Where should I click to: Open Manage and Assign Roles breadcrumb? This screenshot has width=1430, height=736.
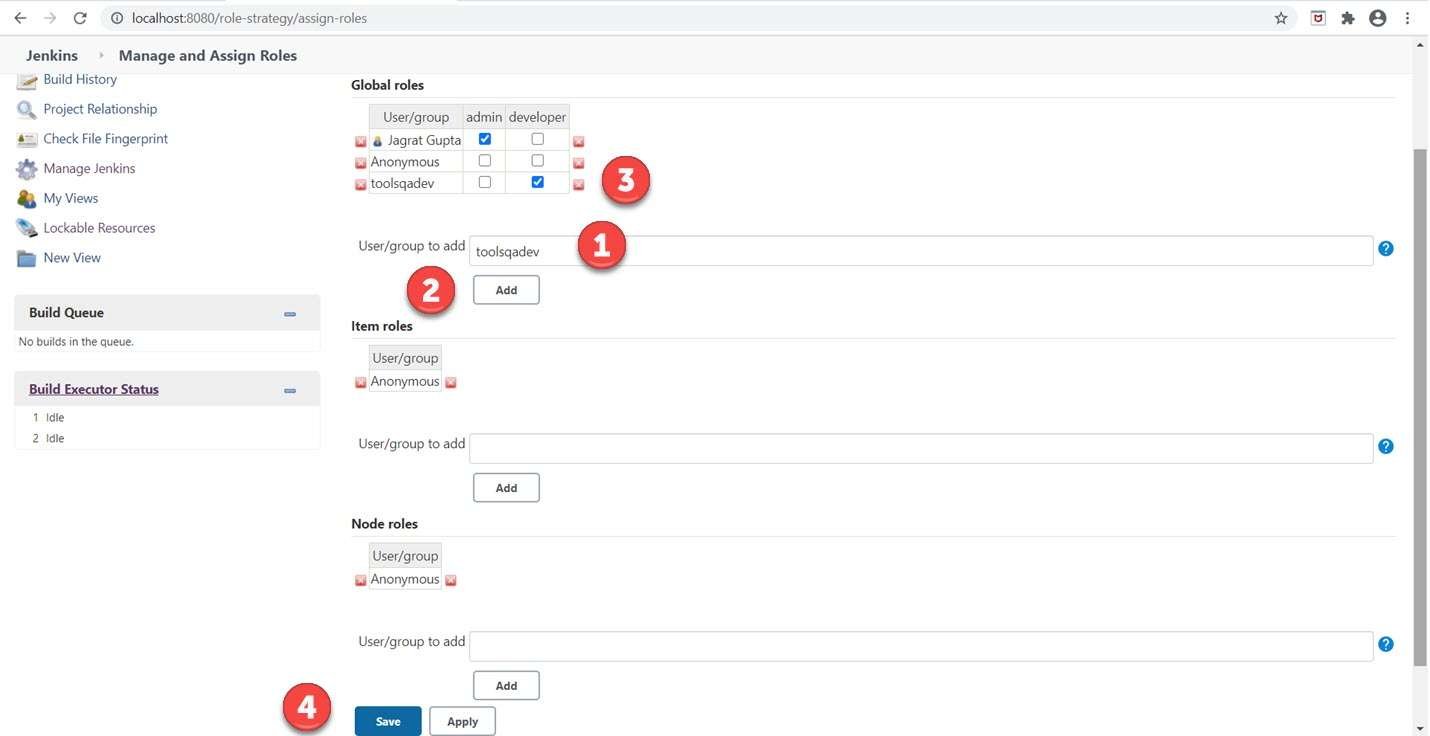tap(208, 56)
